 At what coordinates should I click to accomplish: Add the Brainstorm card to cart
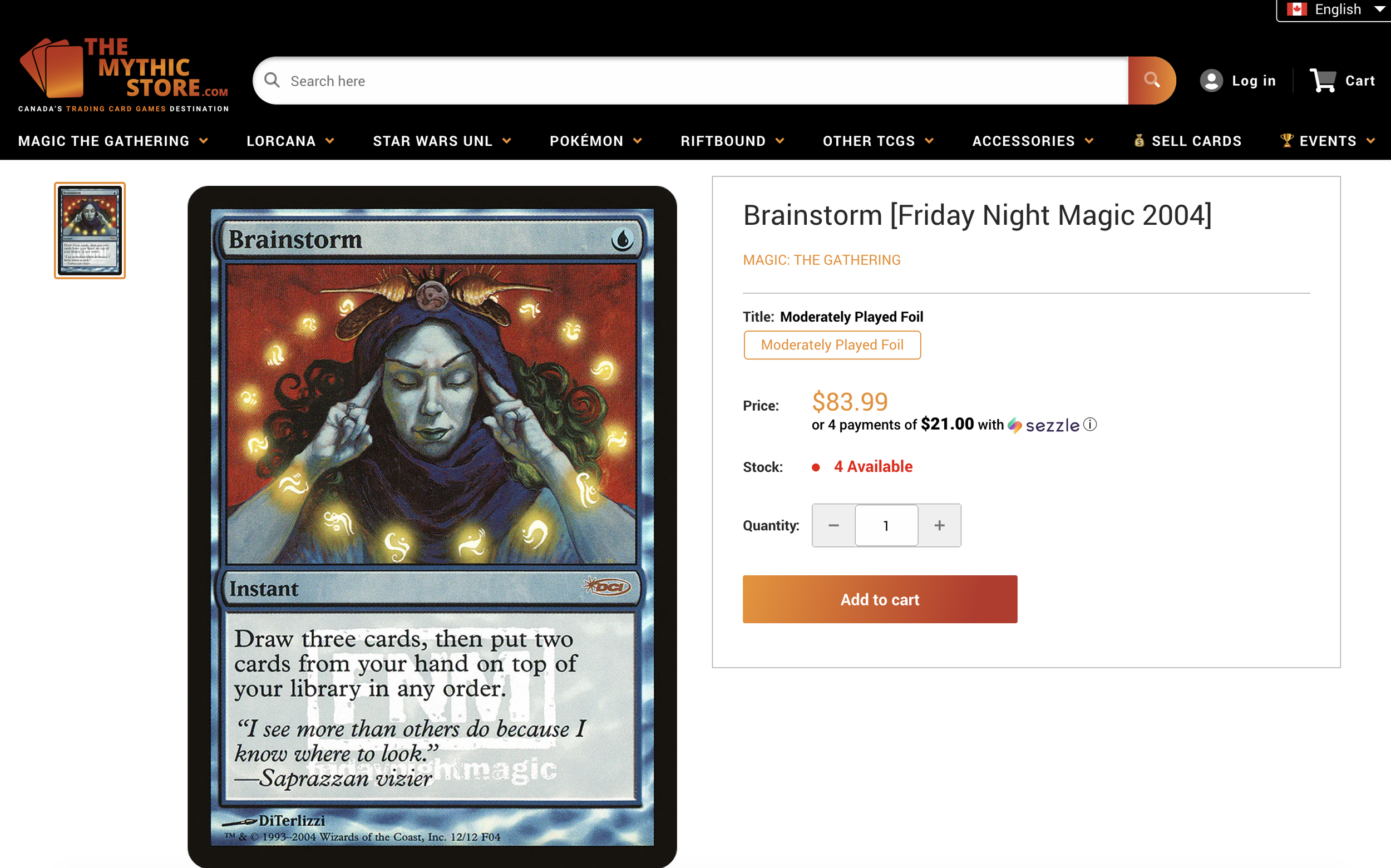(880, 599)
